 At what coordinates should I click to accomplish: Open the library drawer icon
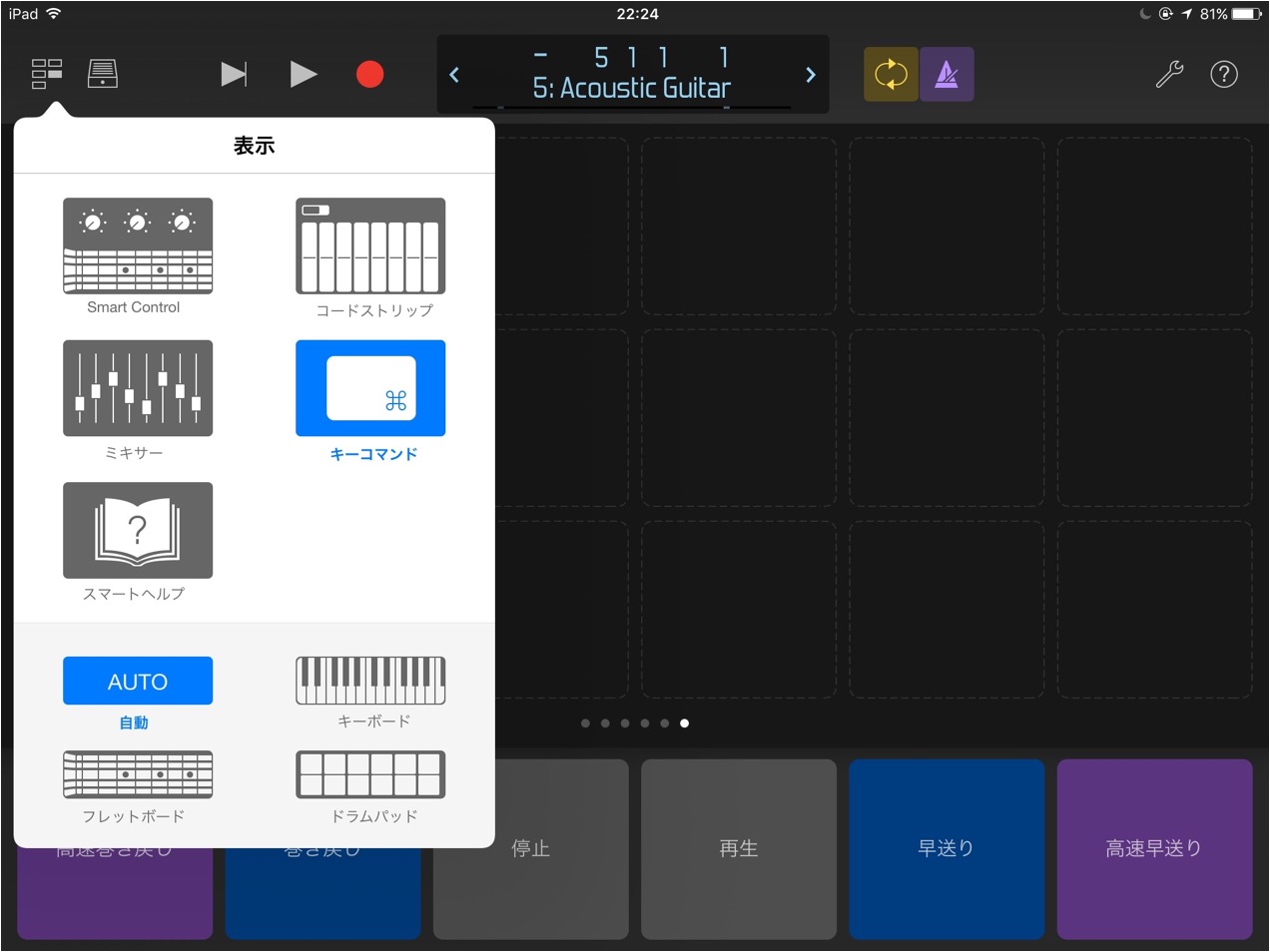102,74
